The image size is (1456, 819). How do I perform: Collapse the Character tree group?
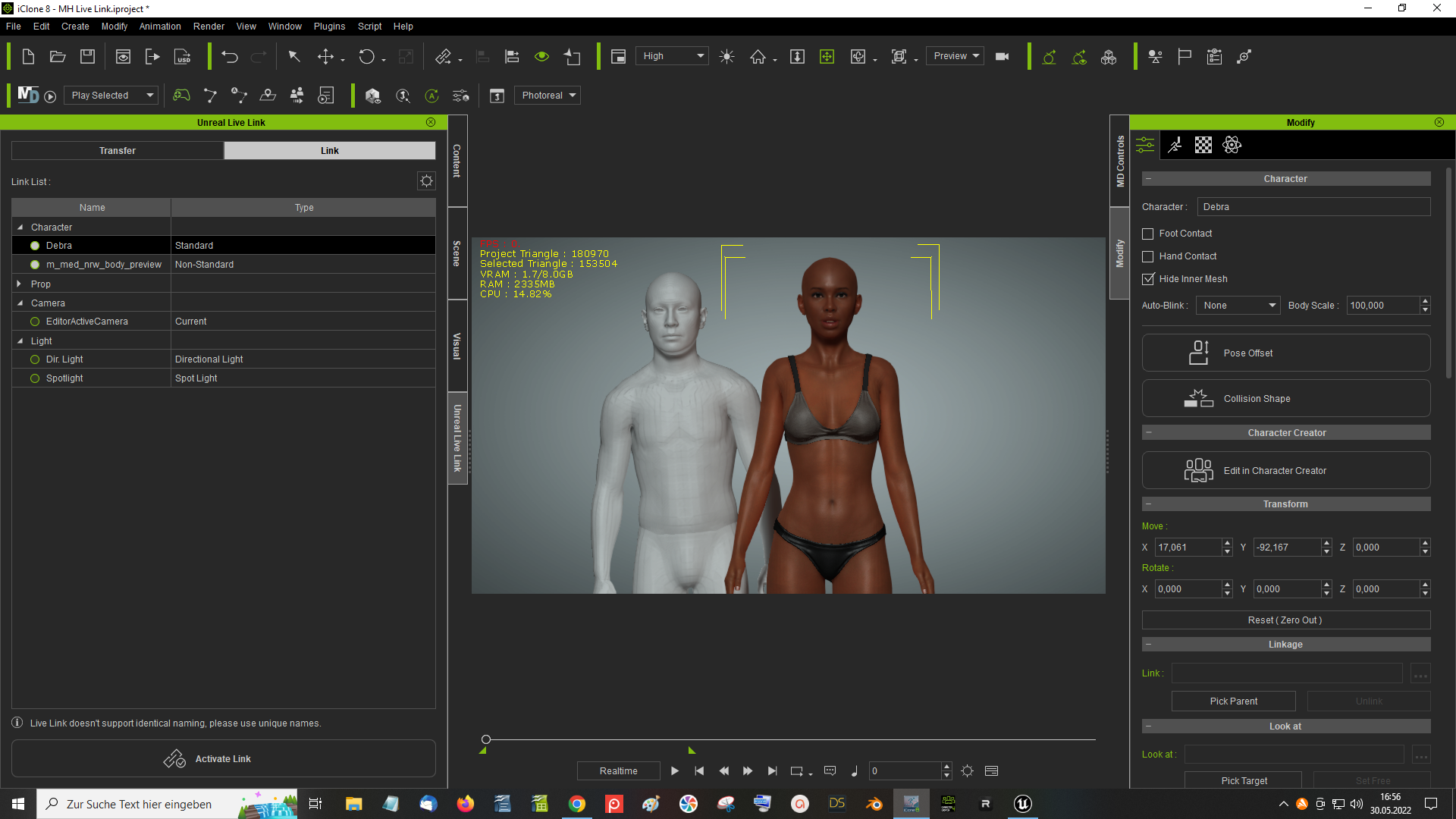point(20,227)
